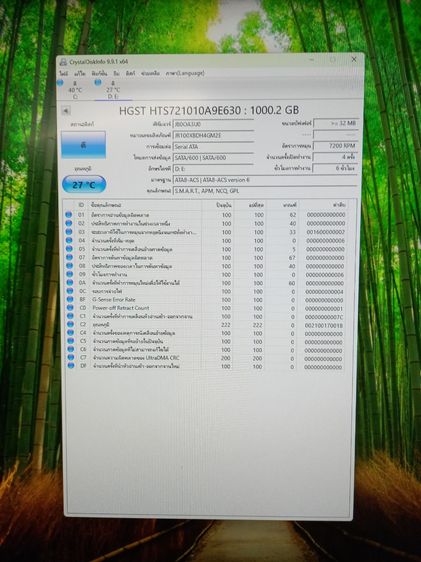The image size is (421, 562).
Task: Click the SATA/600 | SATA/600 transfer mode field
Action: click(213, 158)
